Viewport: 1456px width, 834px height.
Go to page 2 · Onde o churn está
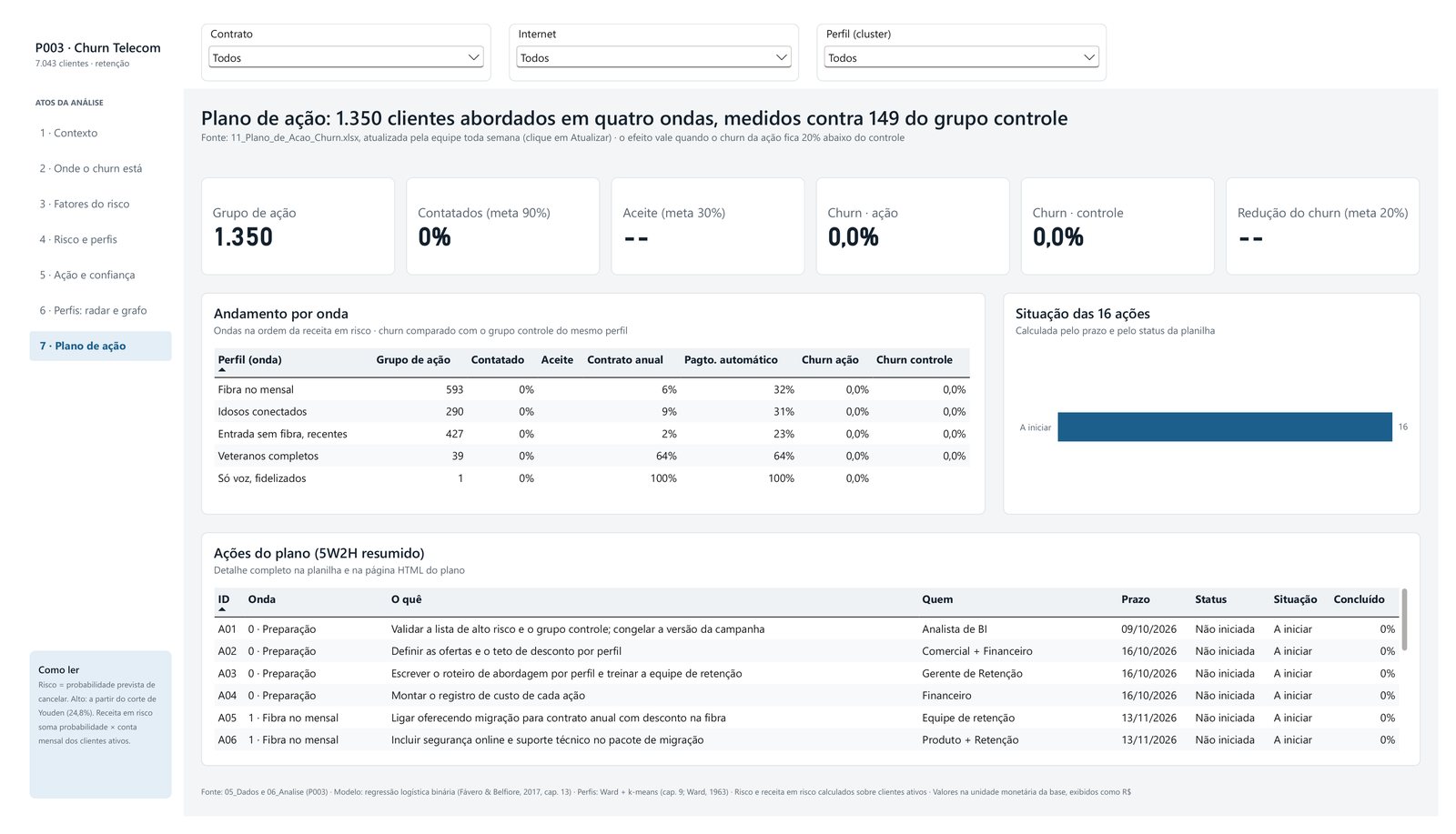coord(100,168)
